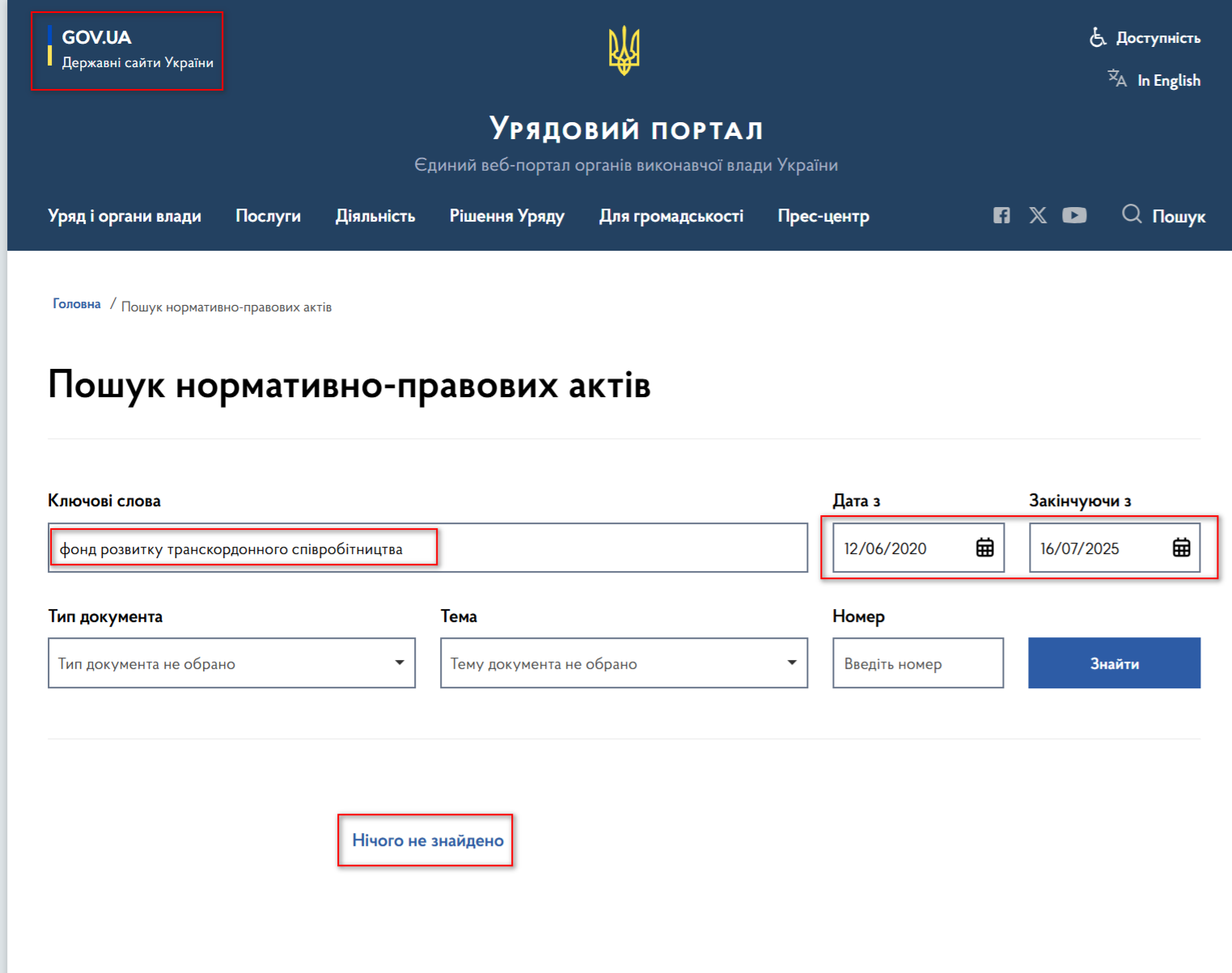
Task: Select Рішення Уряду in navigation
Action: [507, 216]
